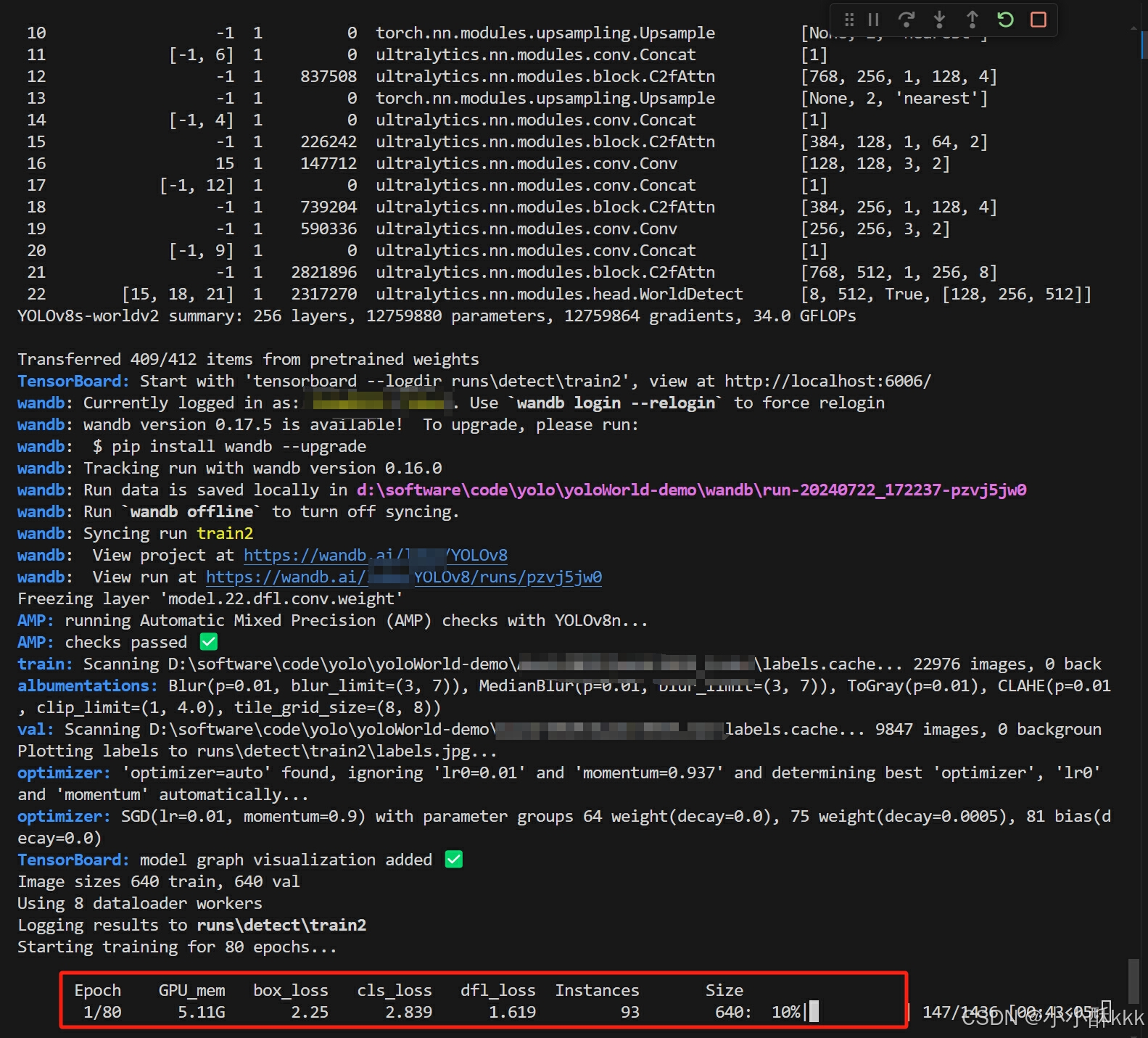Click the green check after 'checks passed'

[x=209, y=642]
